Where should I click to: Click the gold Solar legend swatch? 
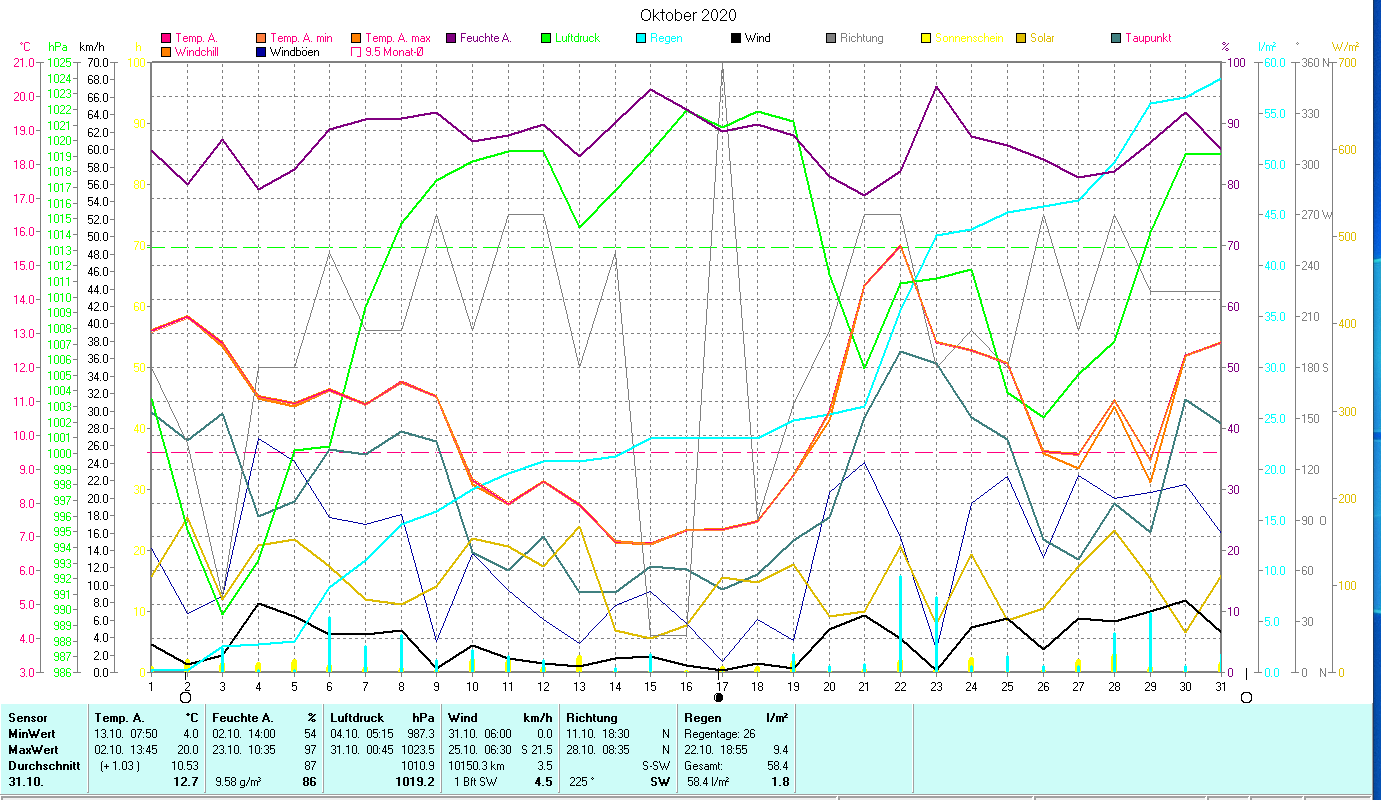point(1020,38)
